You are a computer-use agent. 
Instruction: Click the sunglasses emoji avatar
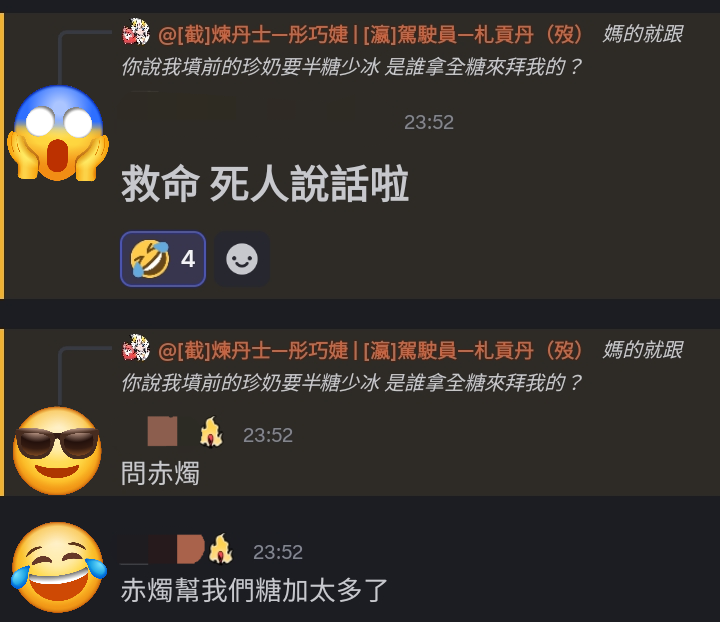coord(57,451)
